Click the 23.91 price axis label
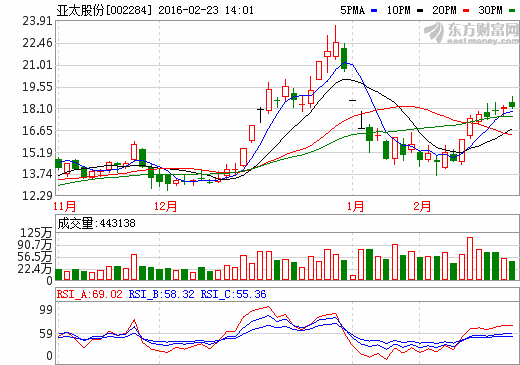 point(37,21)
